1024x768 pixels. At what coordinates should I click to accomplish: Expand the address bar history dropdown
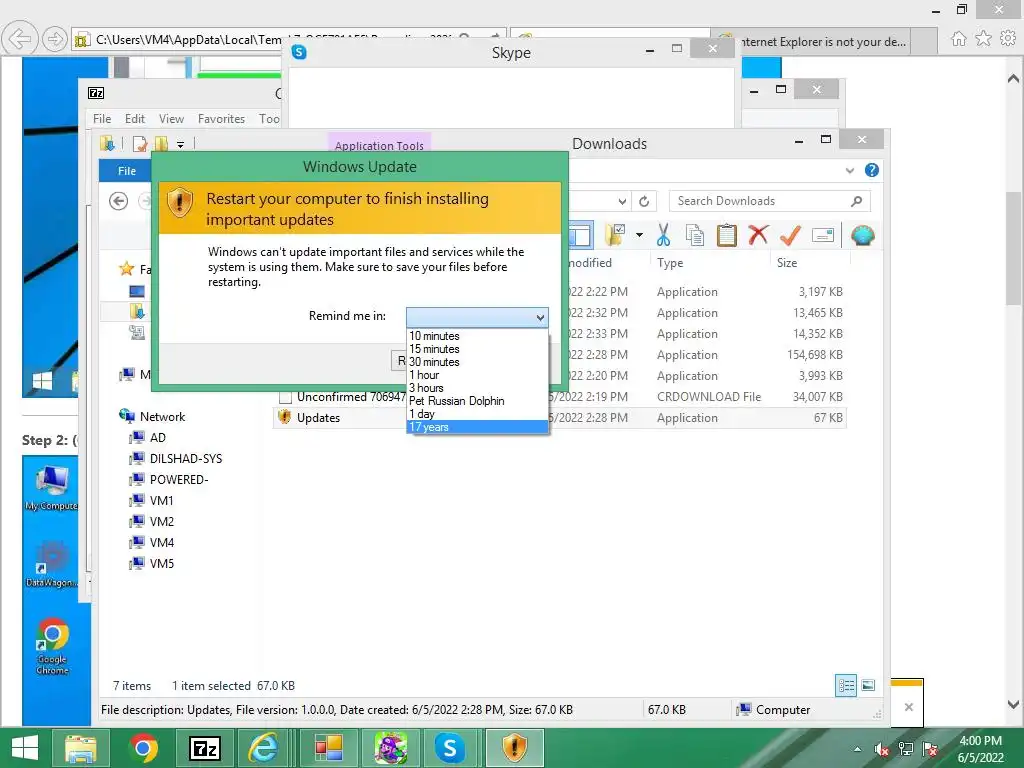pos(622,201)
